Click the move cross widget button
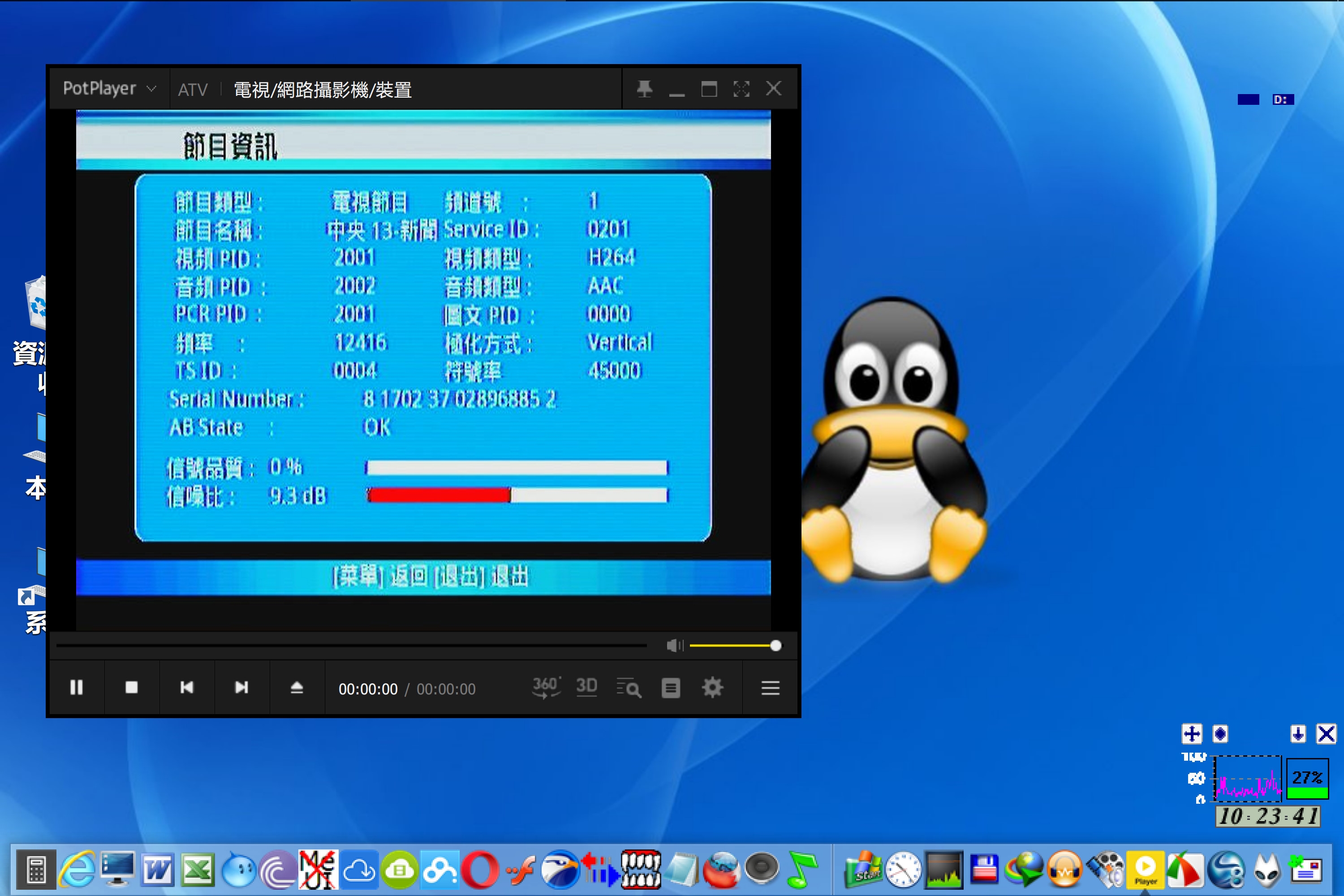The height and width of the screenshot is (896, 1344). [1192, 734]
